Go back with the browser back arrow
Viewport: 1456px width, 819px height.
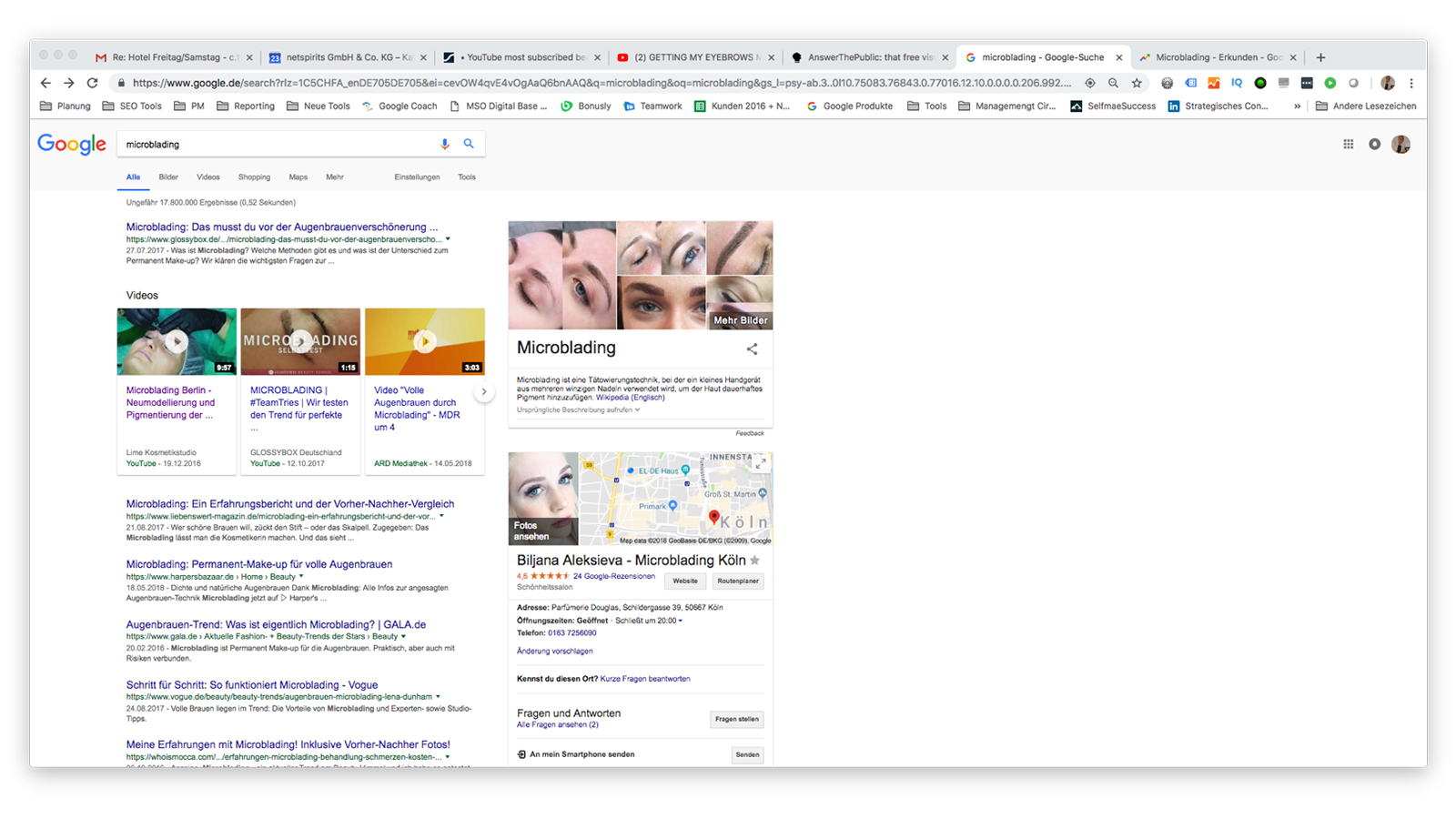[x=45, y=83]
